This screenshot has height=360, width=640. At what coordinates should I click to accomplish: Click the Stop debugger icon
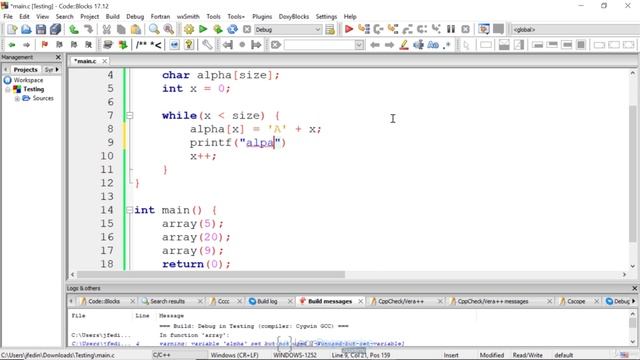coord(465,29)
